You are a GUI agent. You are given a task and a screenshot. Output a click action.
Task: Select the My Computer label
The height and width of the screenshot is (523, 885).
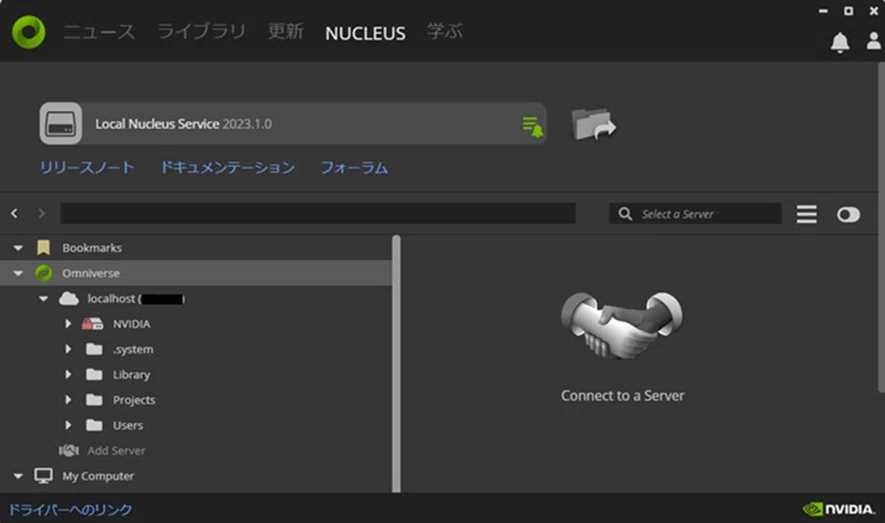(98, 476)
